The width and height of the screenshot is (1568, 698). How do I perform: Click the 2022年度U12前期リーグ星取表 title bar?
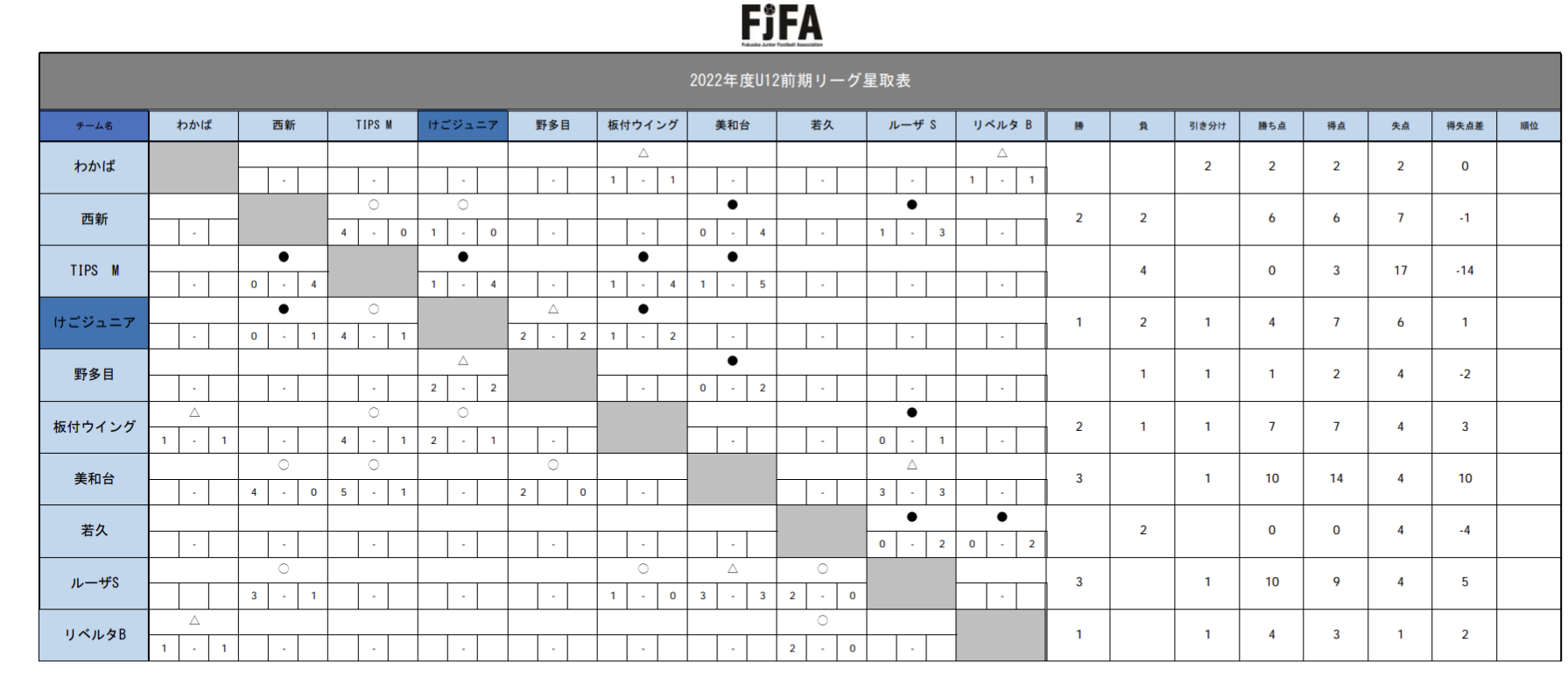click(x=799, y=81)
